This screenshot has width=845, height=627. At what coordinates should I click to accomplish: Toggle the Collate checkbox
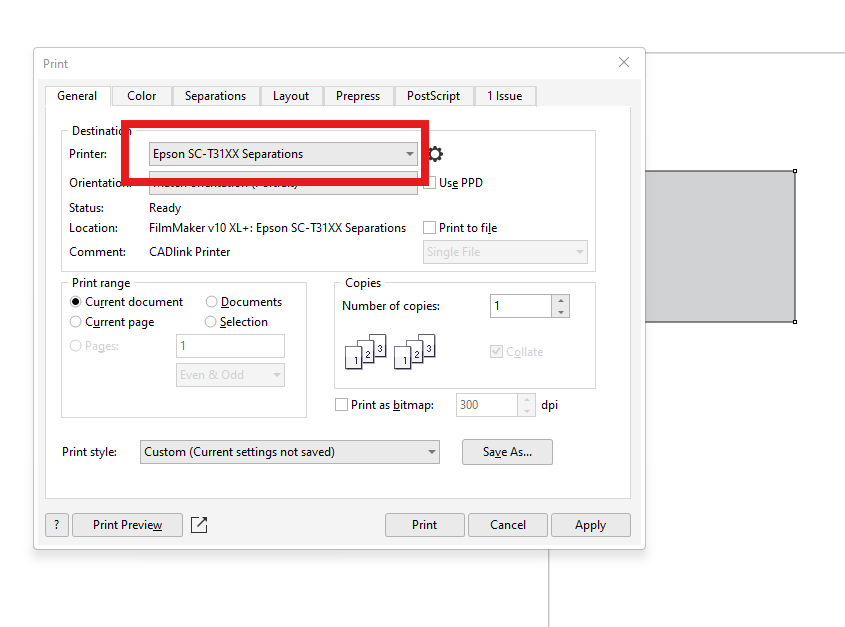496,352
